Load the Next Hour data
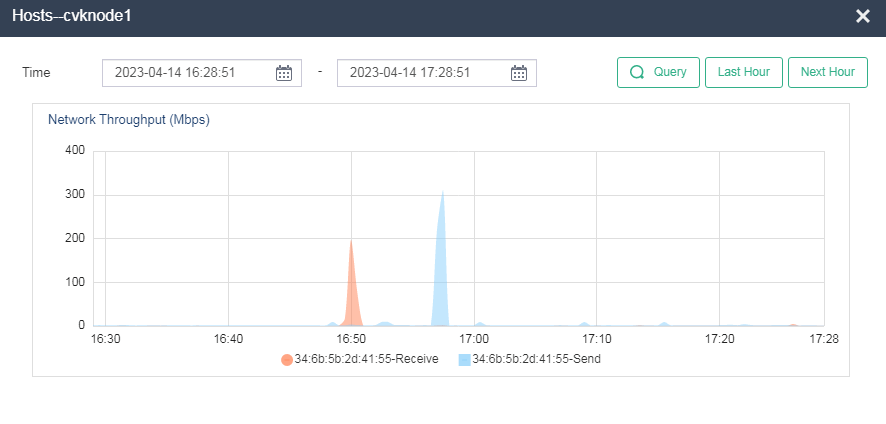This screenshot has height=424, width=886. (x=828, y=72)
